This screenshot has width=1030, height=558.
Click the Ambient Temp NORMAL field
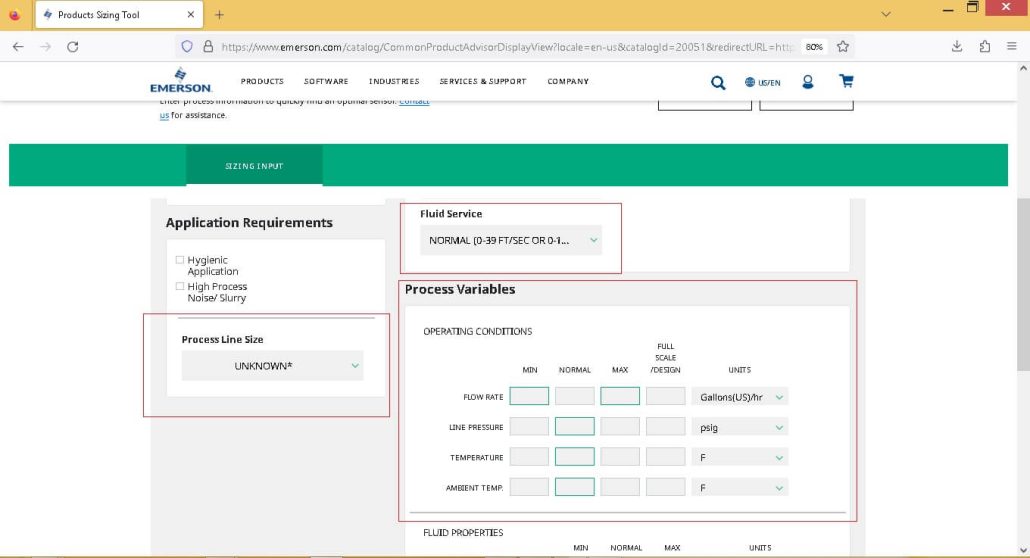(574, 486)
